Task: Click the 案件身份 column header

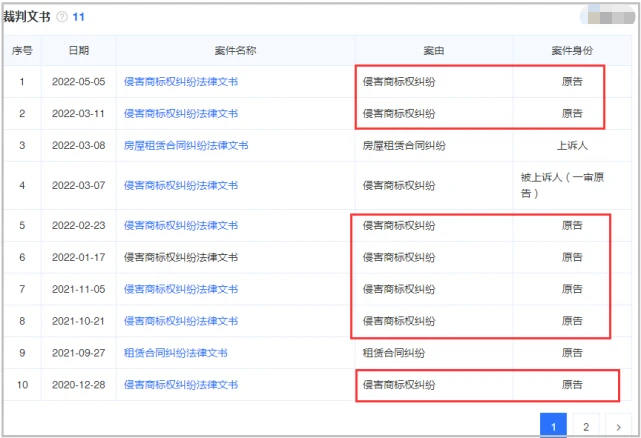Action: tap(572, 50)
